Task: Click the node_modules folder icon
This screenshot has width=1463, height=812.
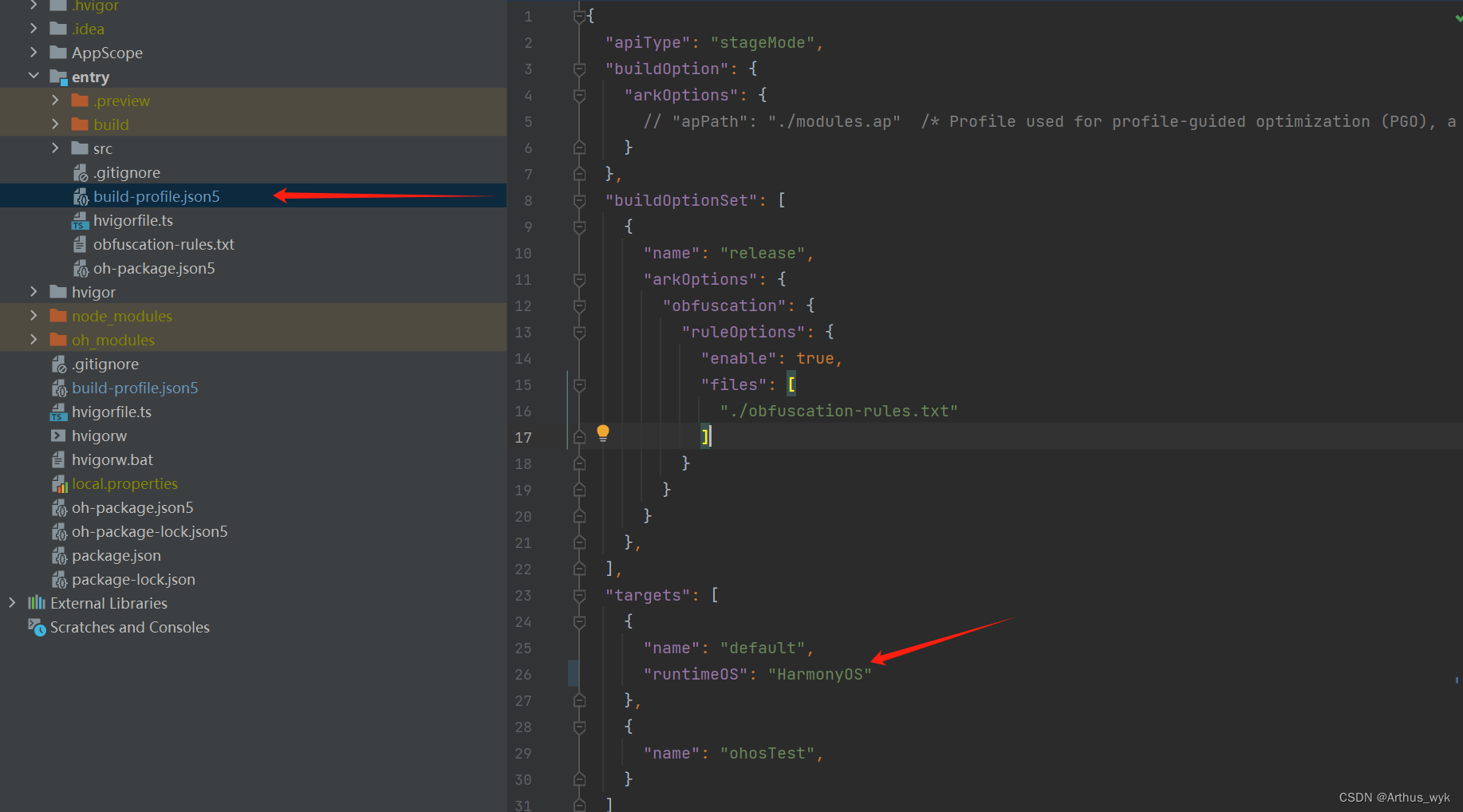Action: pyautogui.click(x=58, y=316)
